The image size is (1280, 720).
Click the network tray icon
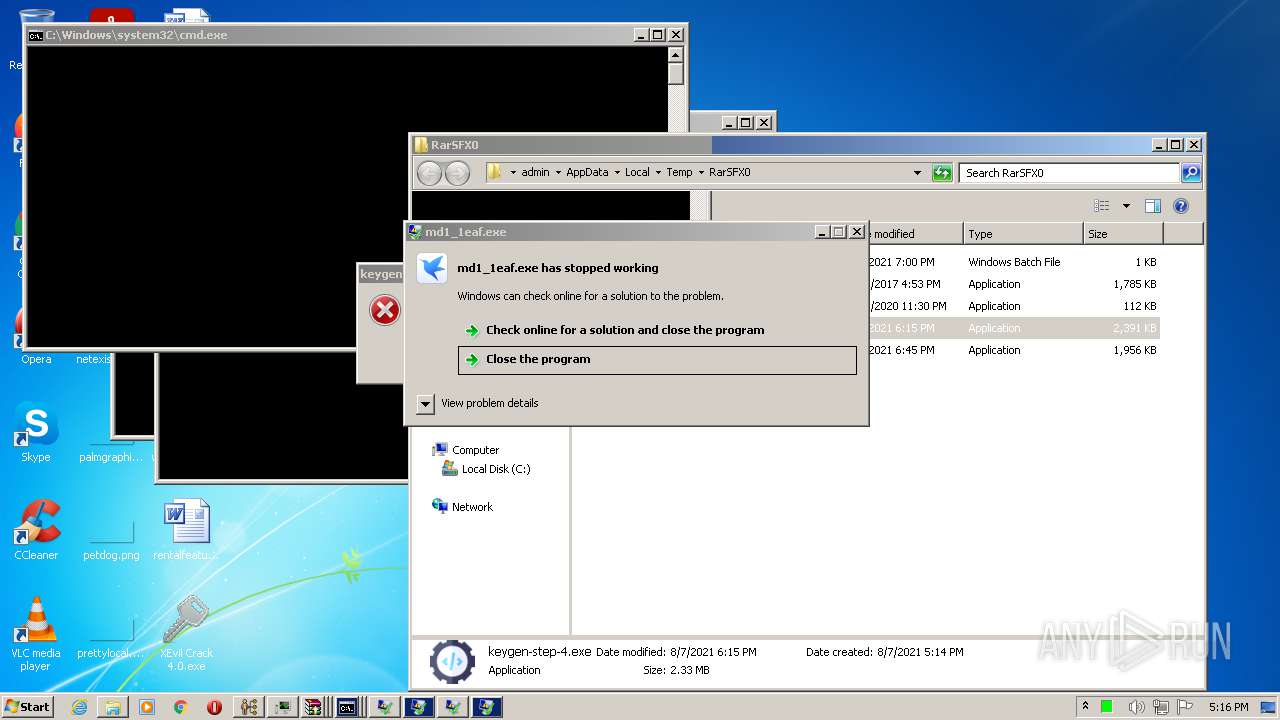[x=1161, y=707]
